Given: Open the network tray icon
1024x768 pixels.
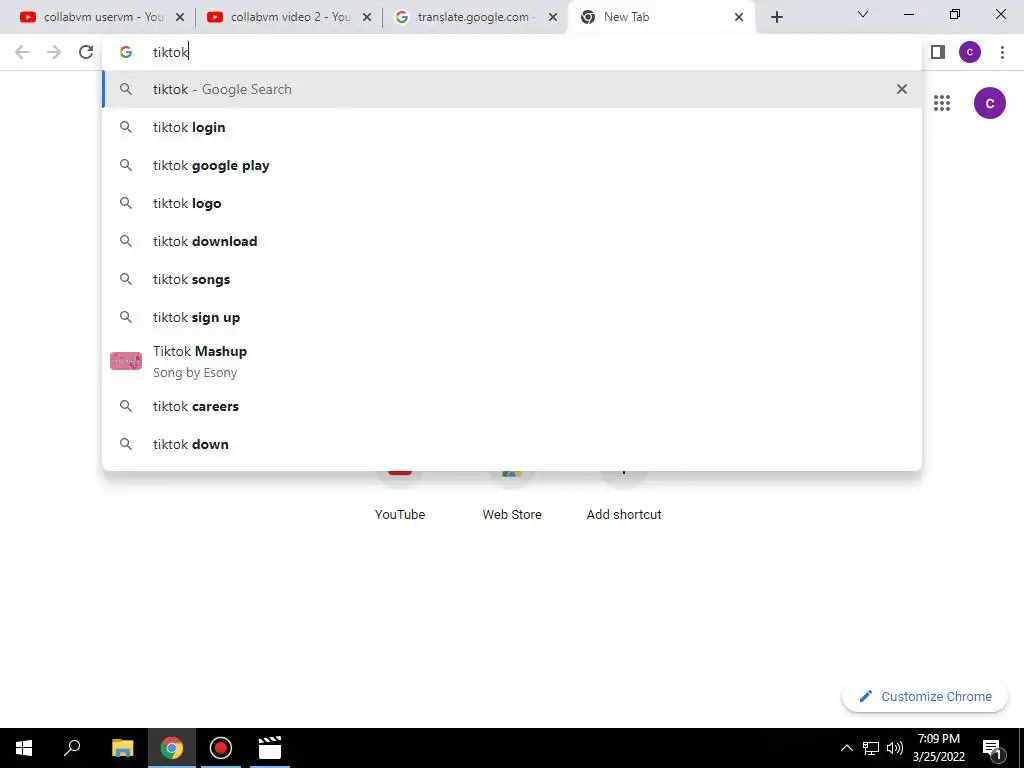Looking at the screenshot, I should (871, 748).
